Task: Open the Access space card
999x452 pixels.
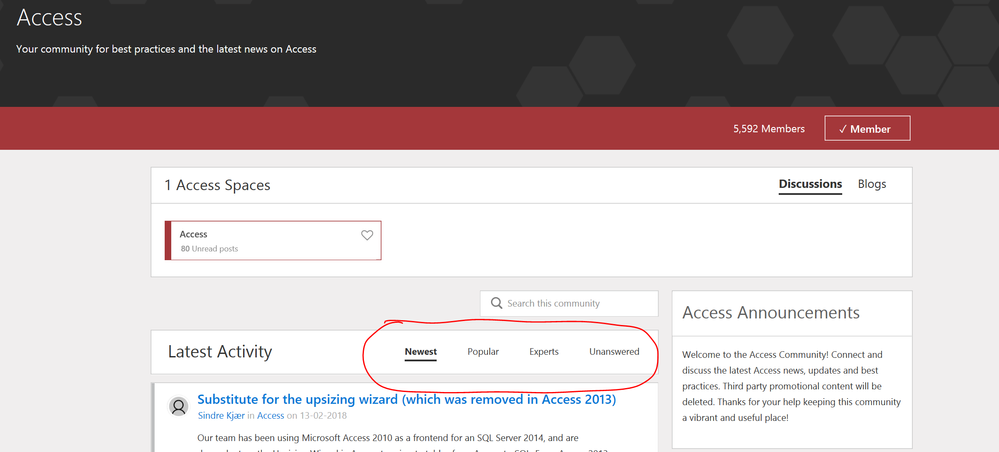Action: click(273, 241)
